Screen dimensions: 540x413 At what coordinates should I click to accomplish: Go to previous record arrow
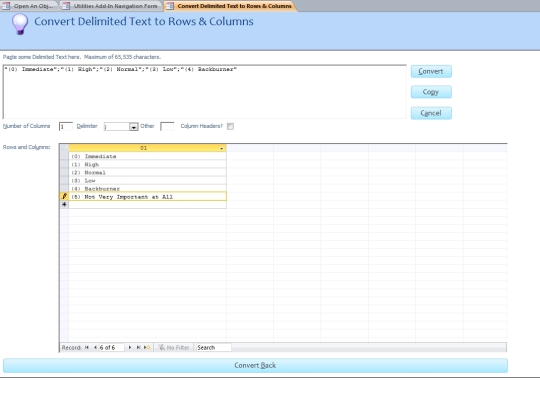click(95, 348)
